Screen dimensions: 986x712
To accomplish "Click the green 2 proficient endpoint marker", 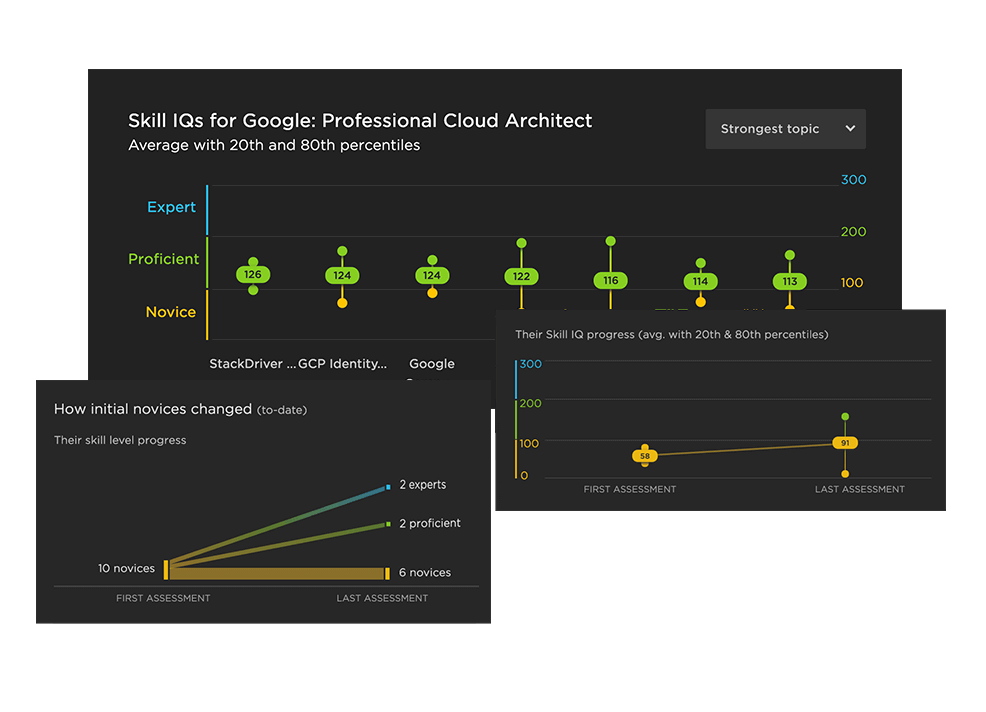I will coord(386,524).
